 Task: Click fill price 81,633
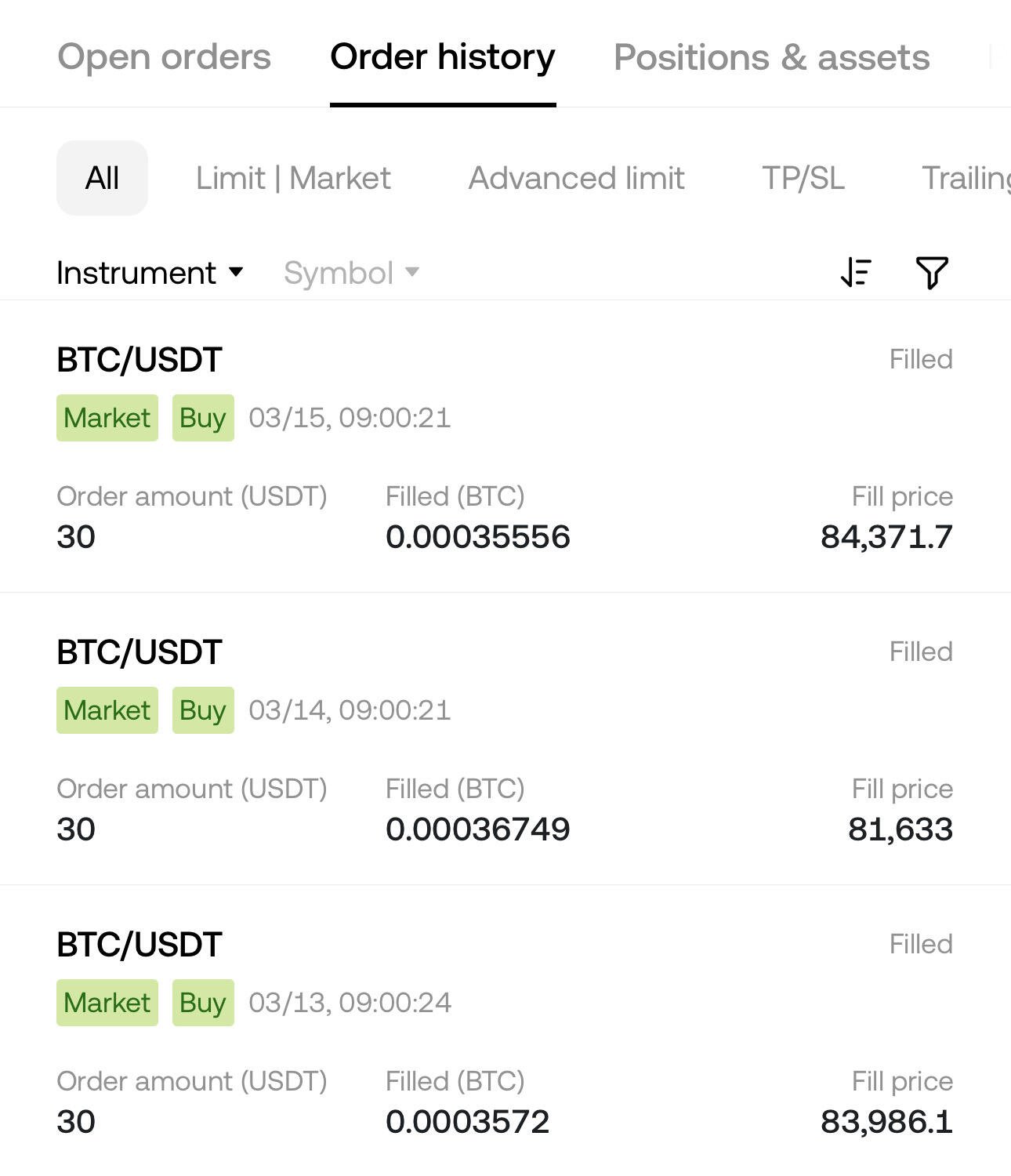click(x=900, y=829)
